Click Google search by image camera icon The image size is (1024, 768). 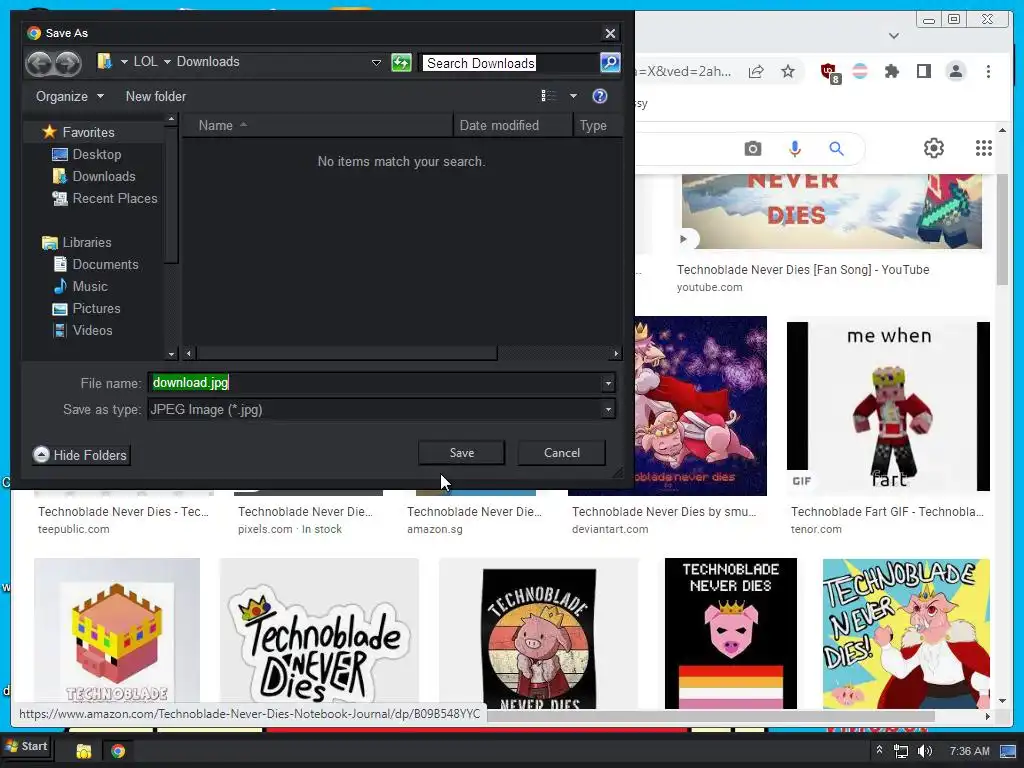point(752,149)
